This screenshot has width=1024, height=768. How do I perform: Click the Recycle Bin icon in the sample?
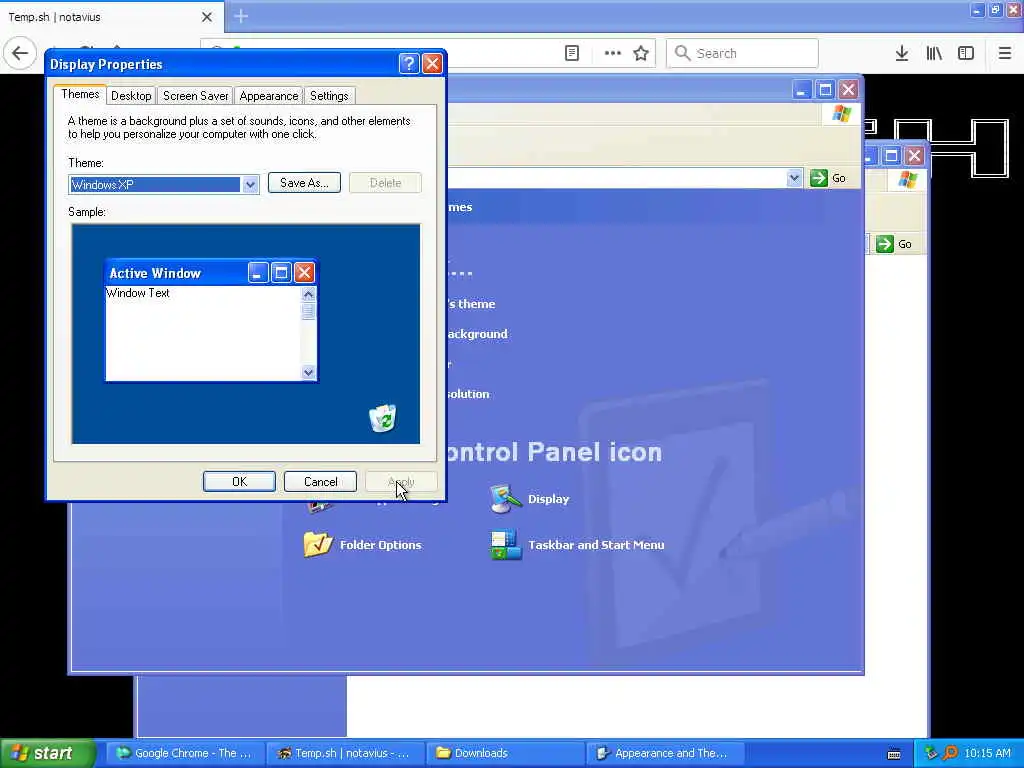click(x=383, y=418)
